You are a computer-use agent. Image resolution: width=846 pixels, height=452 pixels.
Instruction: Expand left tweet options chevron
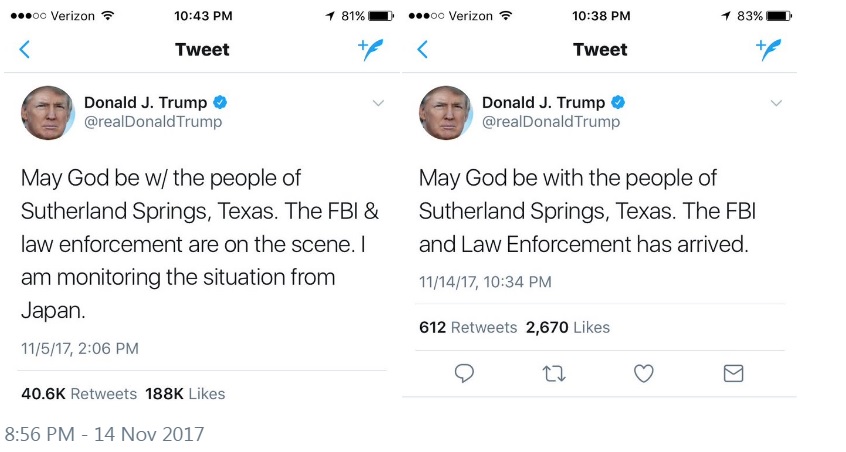pos(378,103)
